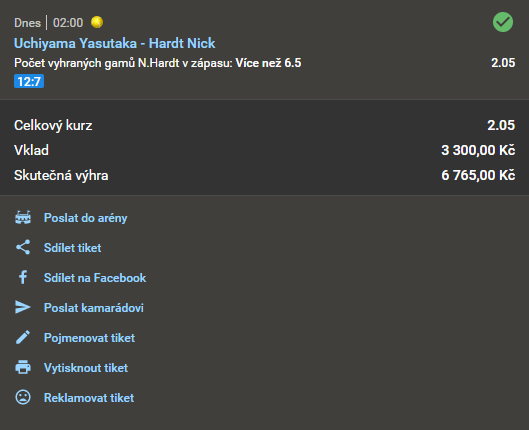Choose Poslat kamarádovi
This screenshot has height=430, width=529.
94,308
